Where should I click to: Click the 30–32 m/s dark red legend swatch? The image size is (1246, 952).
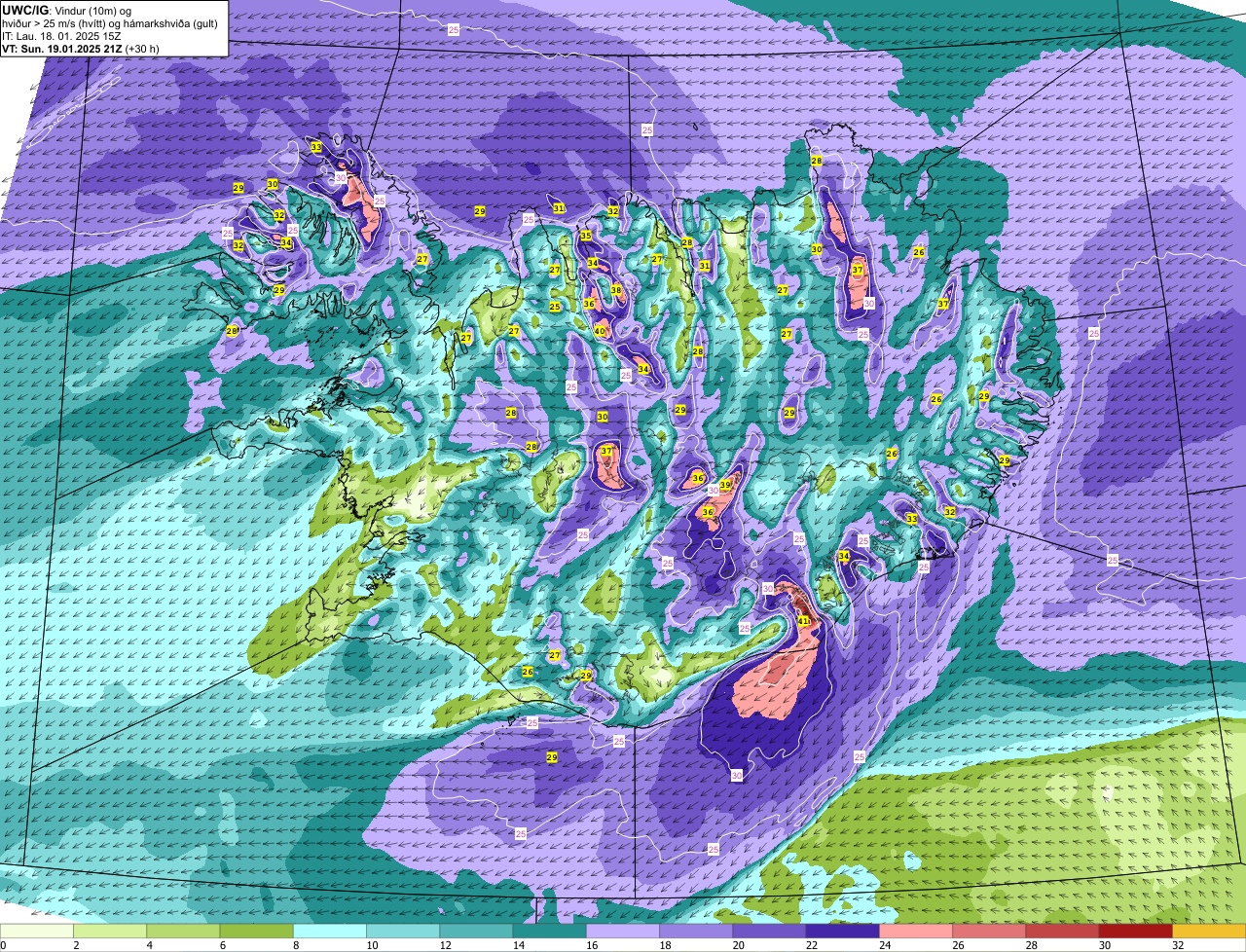tap(1135, 931)
